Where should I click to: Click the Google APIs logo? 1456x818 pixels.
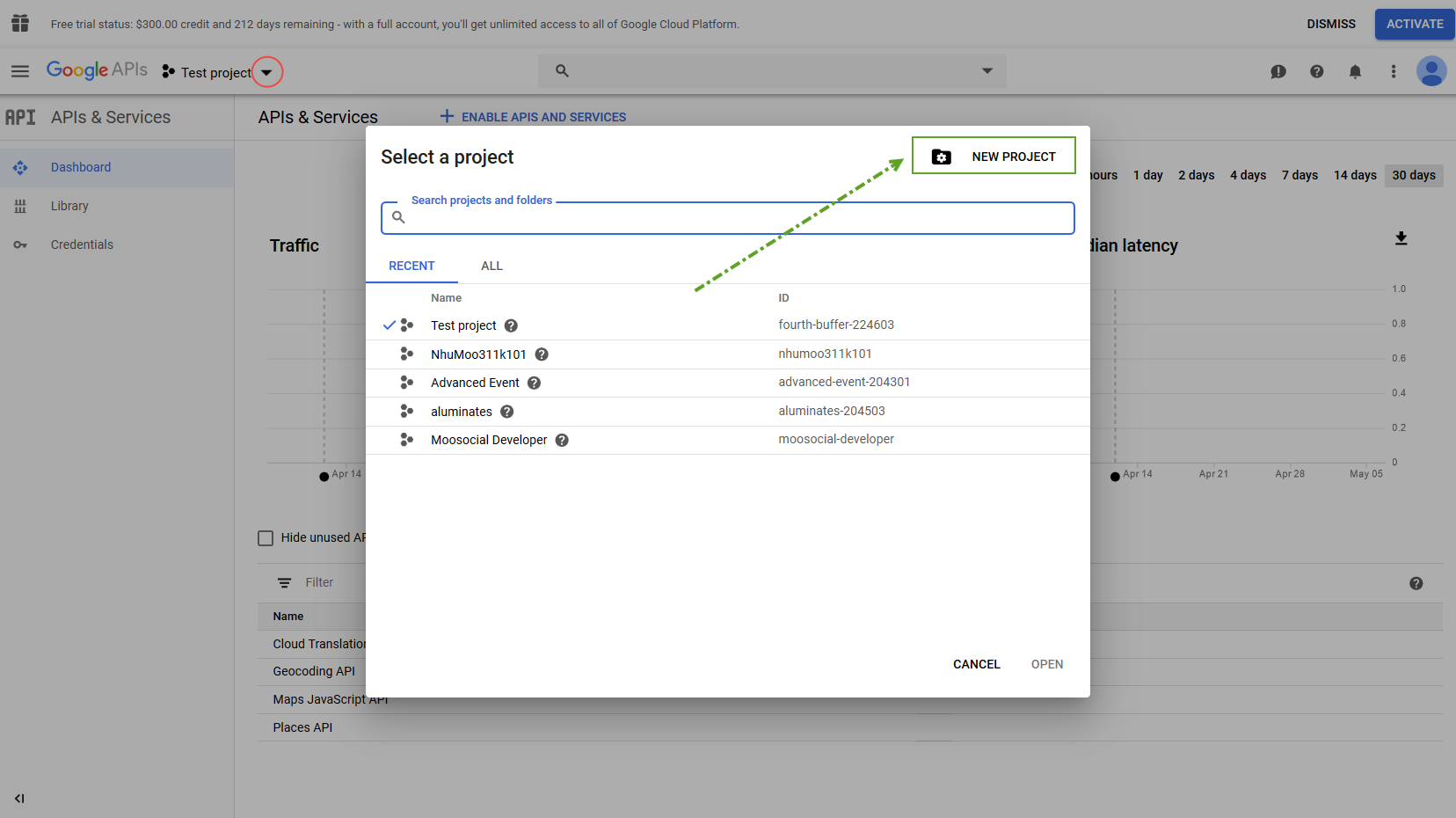coord(97,70)
